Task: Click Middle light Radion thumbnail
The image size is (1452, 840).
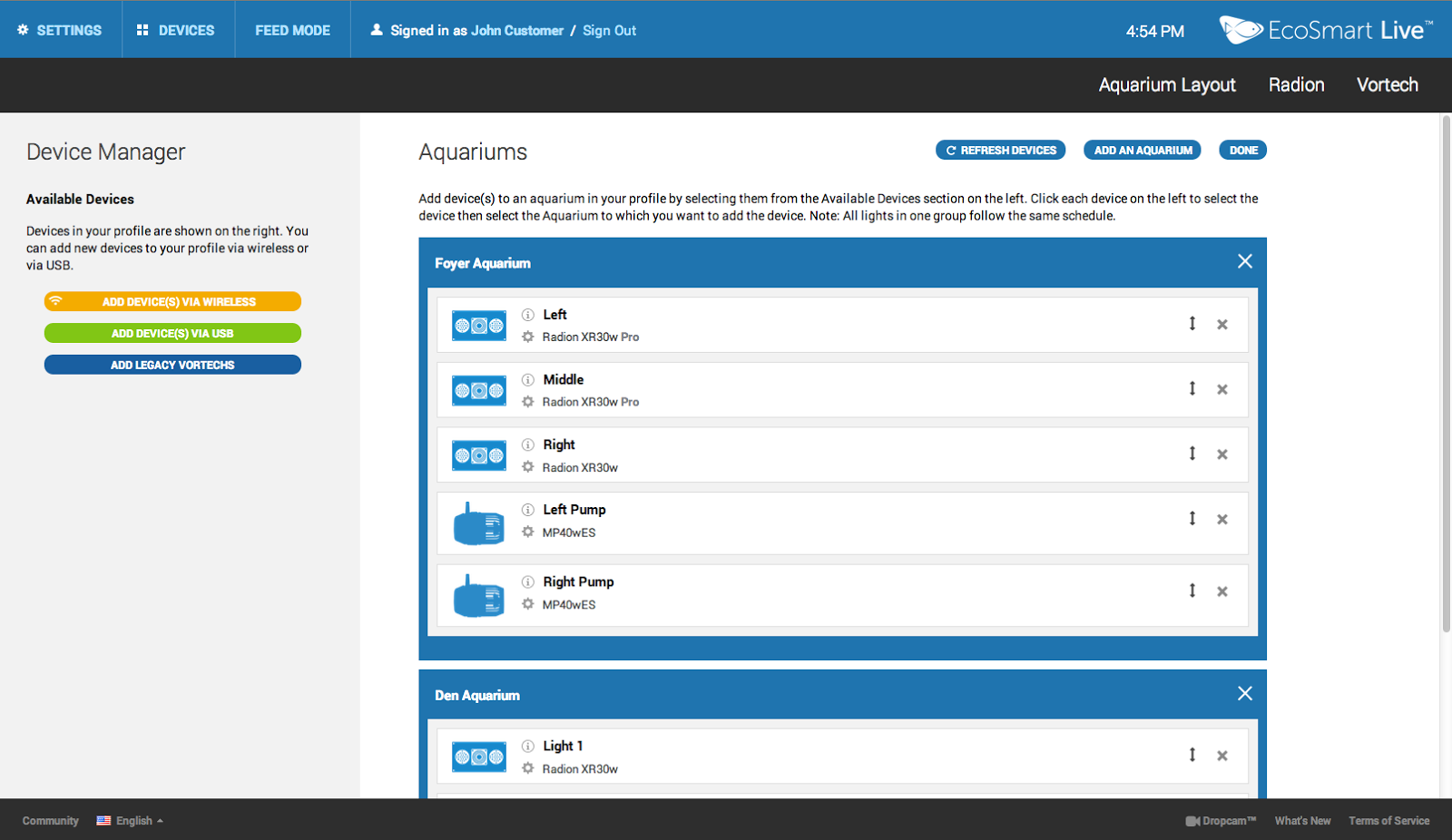Action: (x=479, y=391)
